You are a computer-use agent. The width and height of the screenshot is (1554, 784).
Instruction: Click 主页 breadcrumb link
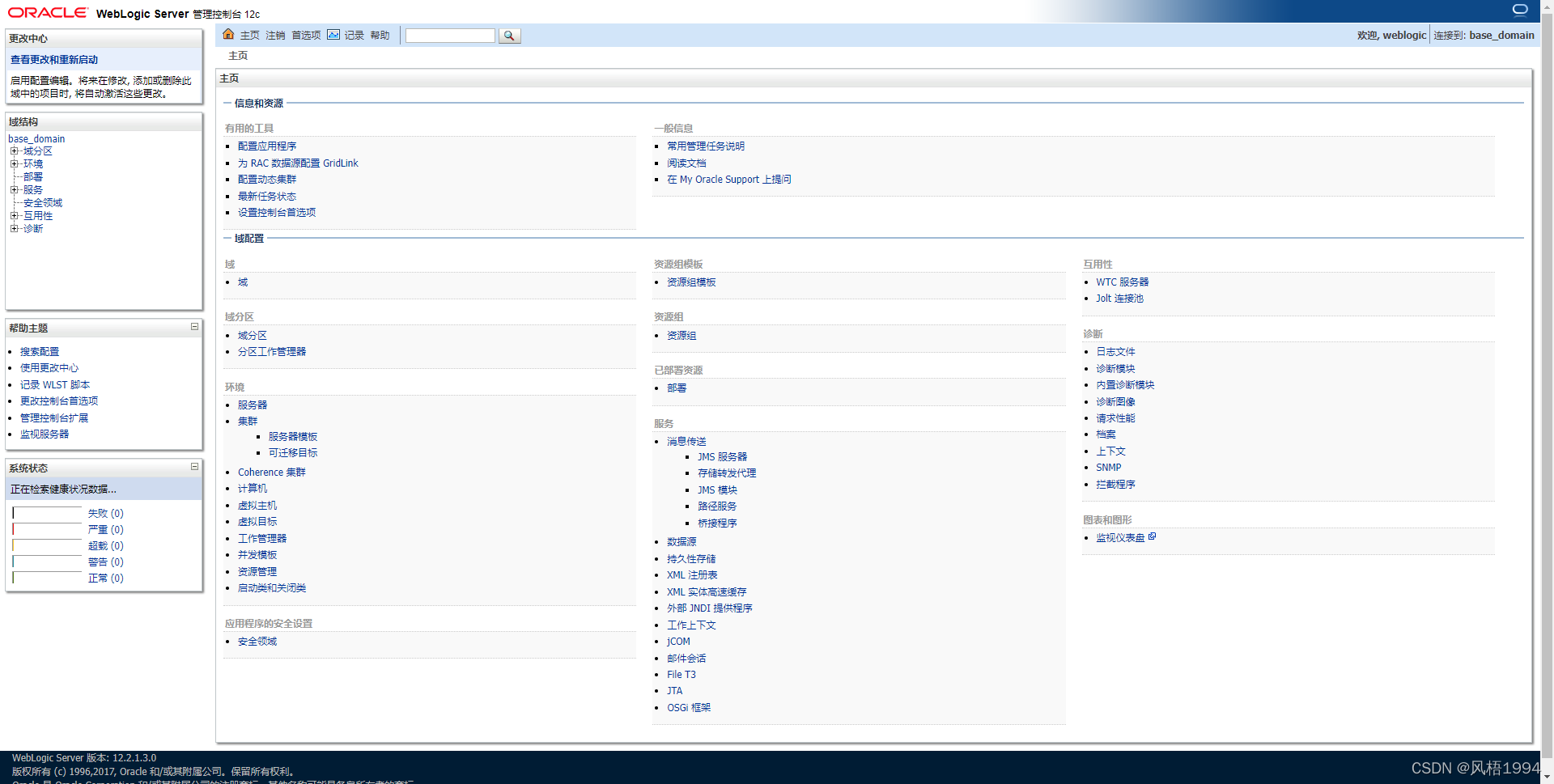coord(238,56)
